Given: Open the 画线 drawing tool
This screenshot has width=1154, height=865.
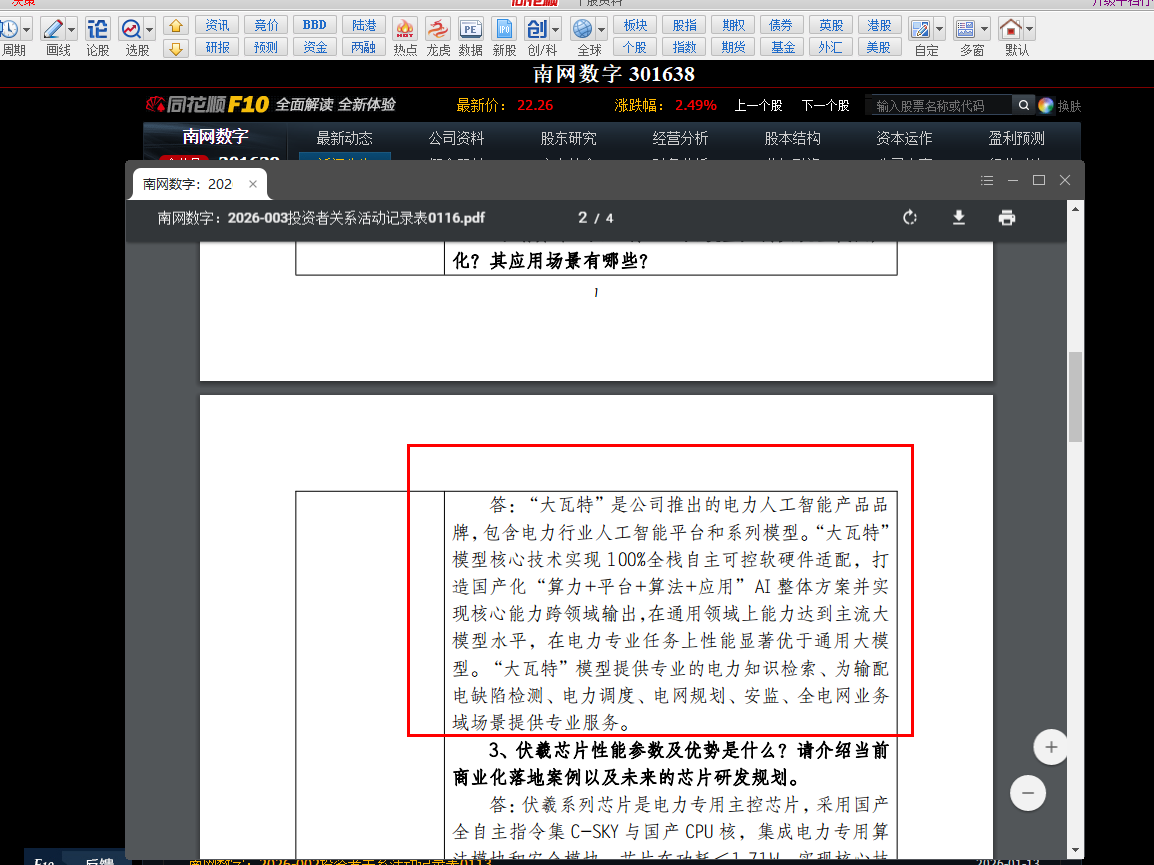Looking at the screenshot, I should click(x=53, y=29).
